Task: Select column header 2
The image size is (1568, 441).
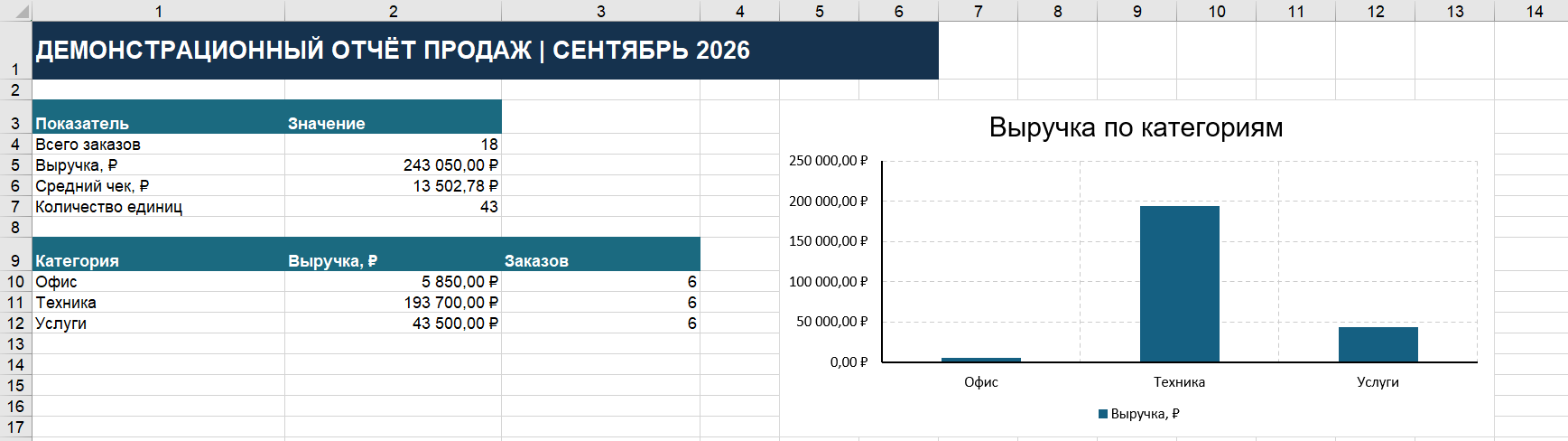Action: (x=394, y=11)
